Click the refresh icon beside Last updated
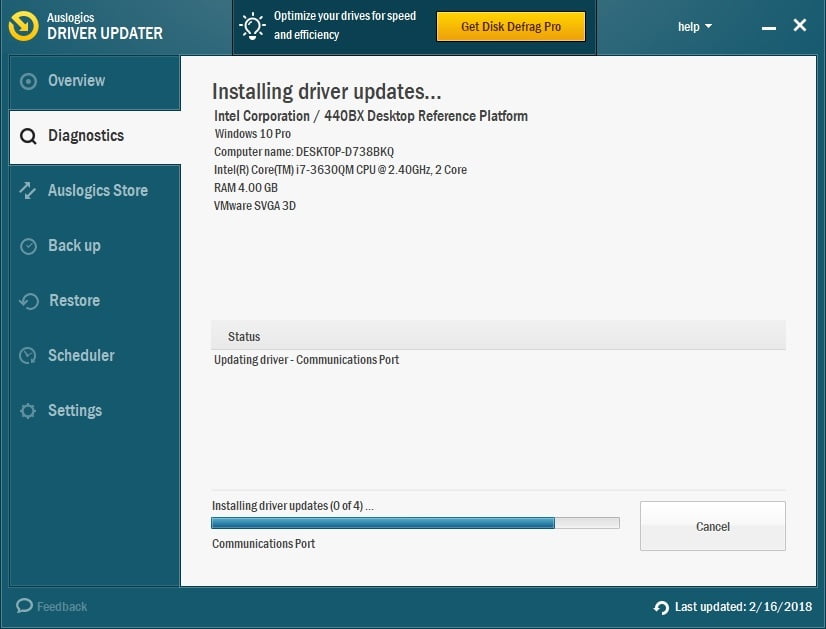826x629 pixels. [x=661, y=607]
